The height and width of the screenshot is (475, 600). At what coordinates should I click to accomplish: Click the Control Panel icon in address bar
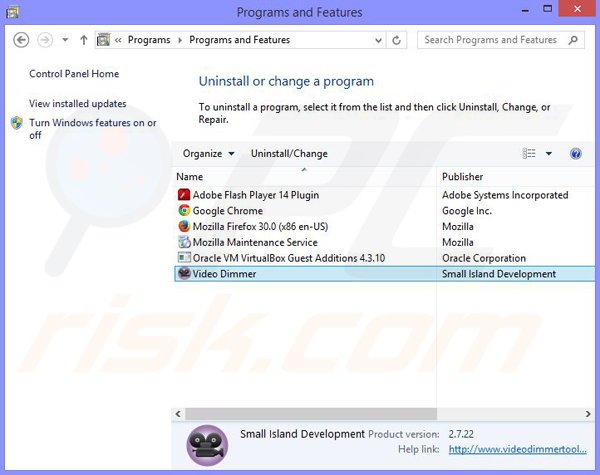103,40
